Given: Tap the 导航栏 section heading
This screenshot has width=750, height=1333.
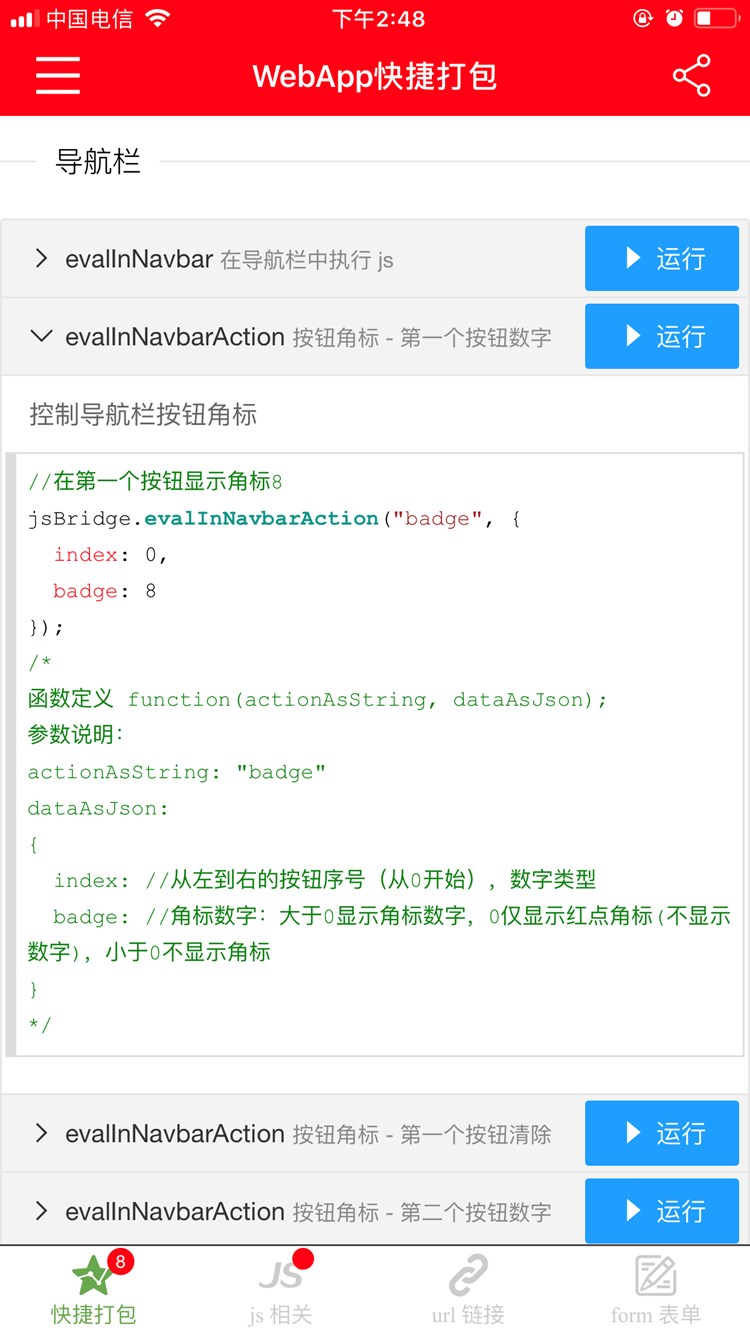Looking at the screenshot, I should tap(98, 161).
